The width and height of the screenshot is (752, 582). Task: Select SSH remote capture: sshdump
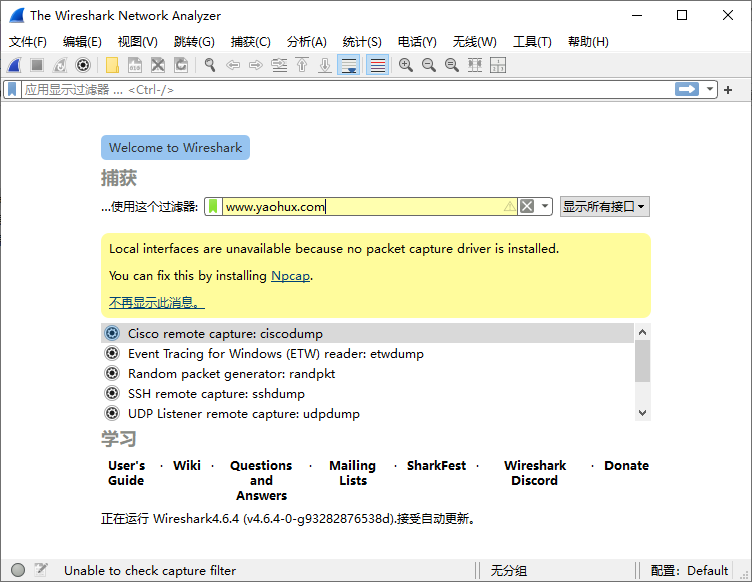pos(367,394)
